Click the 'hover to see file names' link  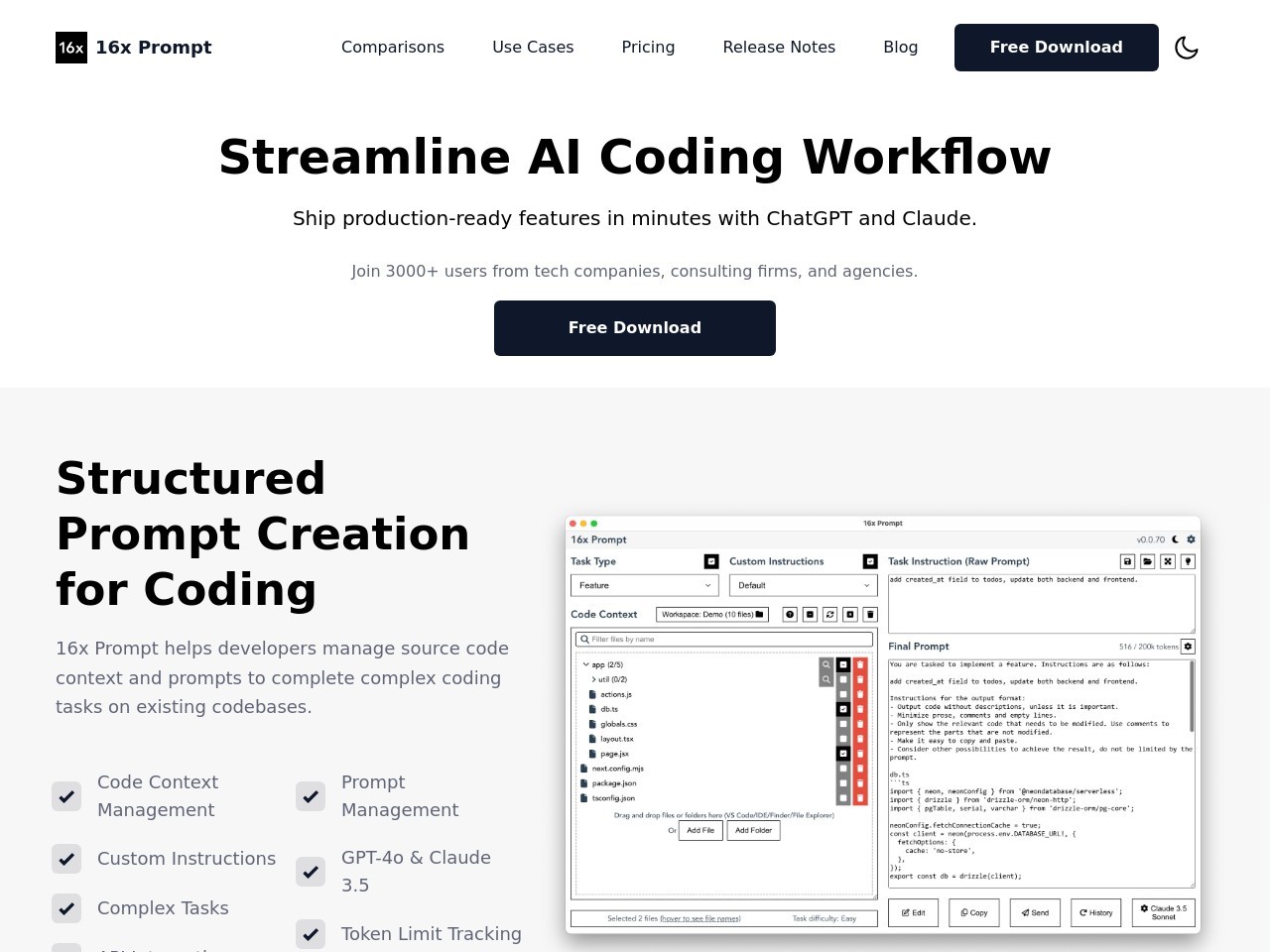click(700, 918)
